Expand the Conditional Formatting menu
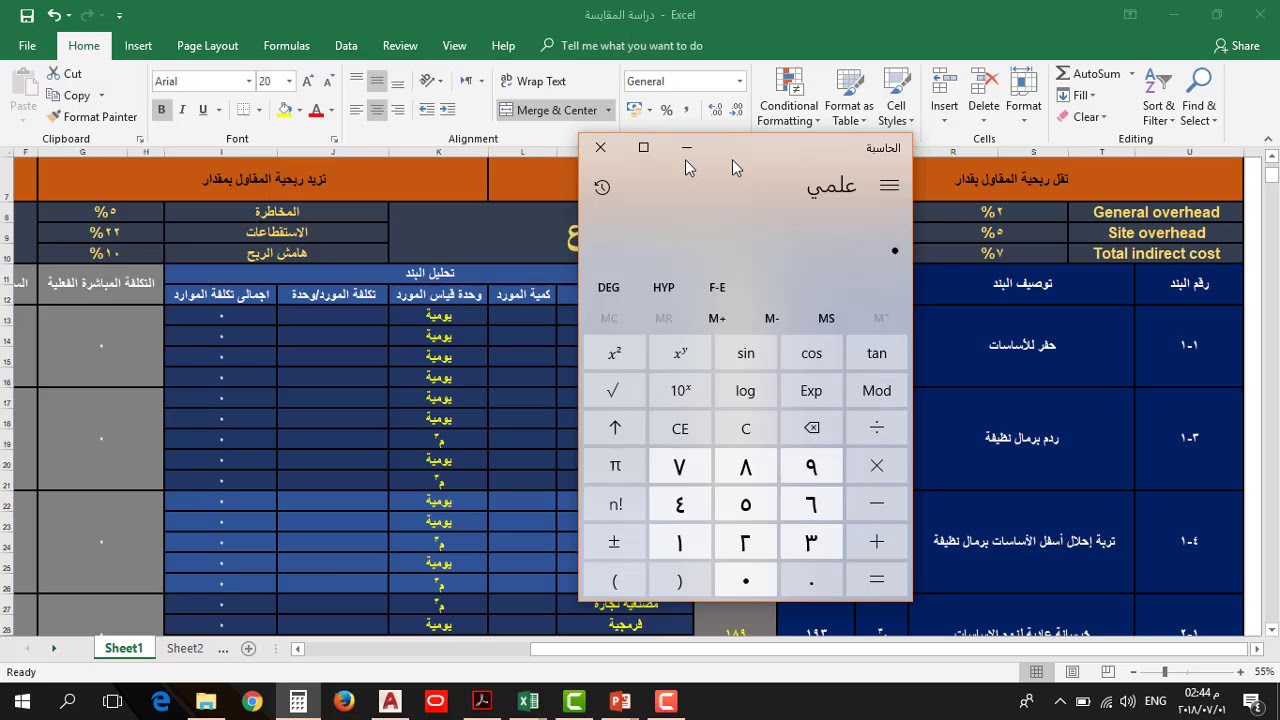Image resolution: width=1280 pixels, height=720 pixels. click(788, 98)
